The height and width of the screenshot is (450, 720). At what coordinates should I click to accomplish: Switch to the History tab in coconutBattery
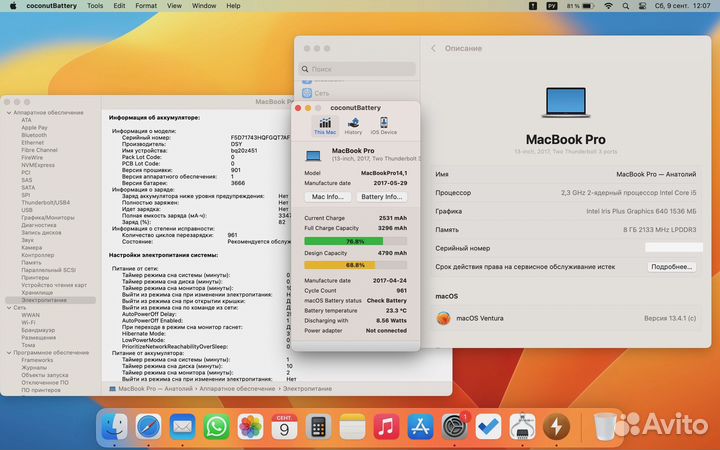pos(353,126)
